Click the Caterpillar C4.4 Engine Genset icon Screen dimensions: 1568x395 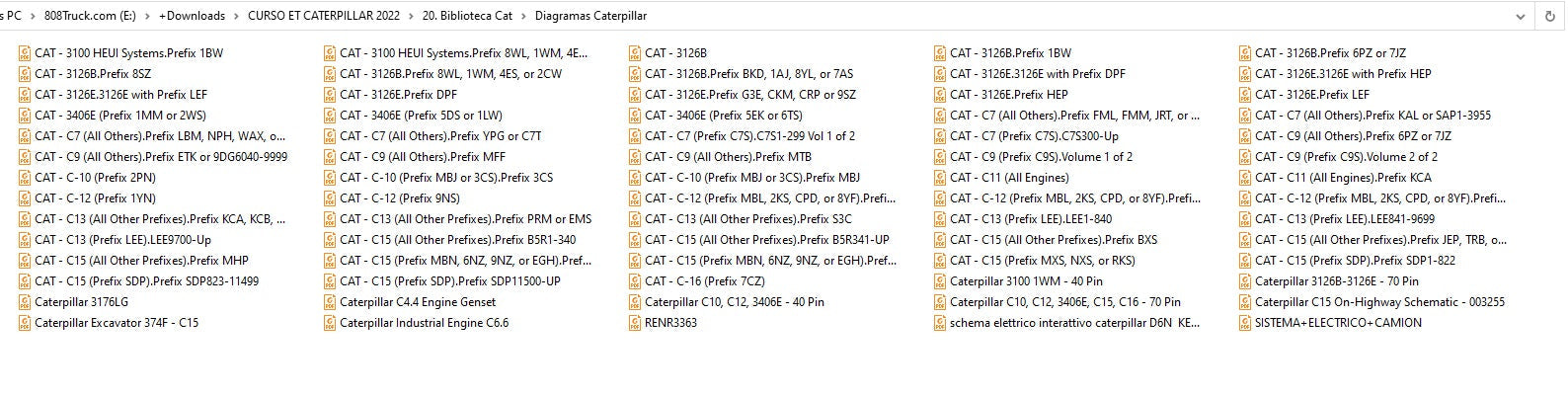(330, 302)
